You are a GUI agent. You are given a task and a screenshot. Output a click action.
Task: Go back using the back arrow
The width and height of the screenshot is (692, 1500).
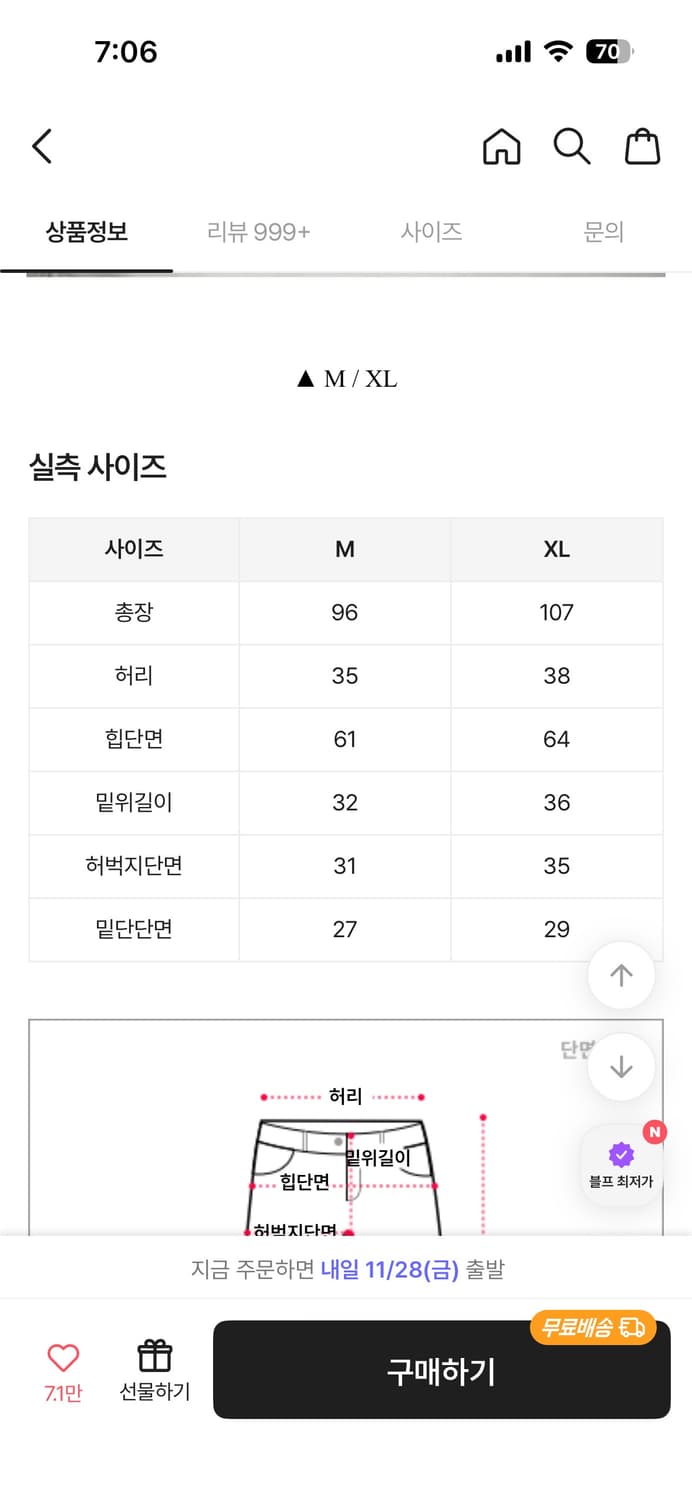point(41,146)
